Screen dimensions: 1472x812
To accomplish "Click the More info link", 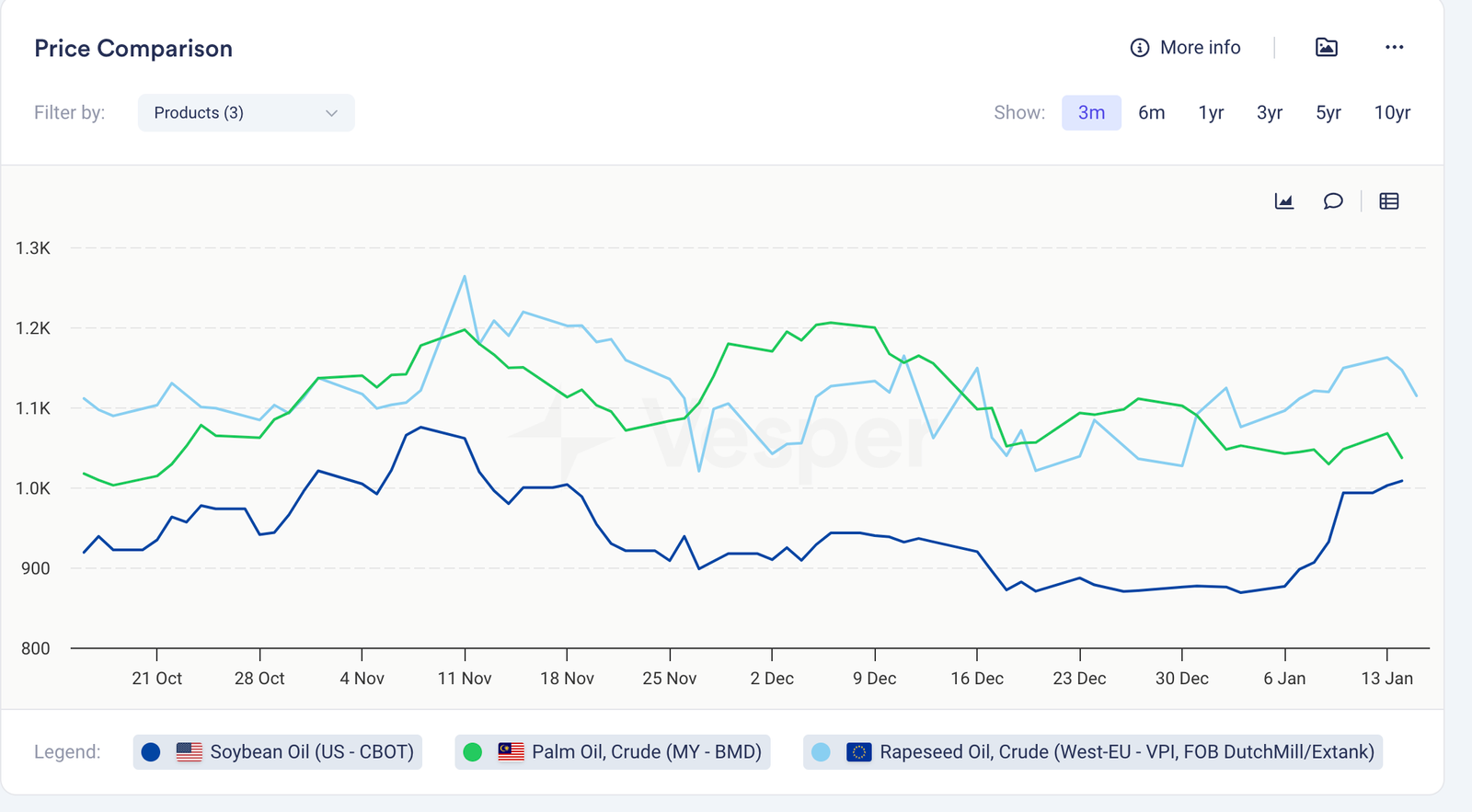I will (x=1200, y=48).
